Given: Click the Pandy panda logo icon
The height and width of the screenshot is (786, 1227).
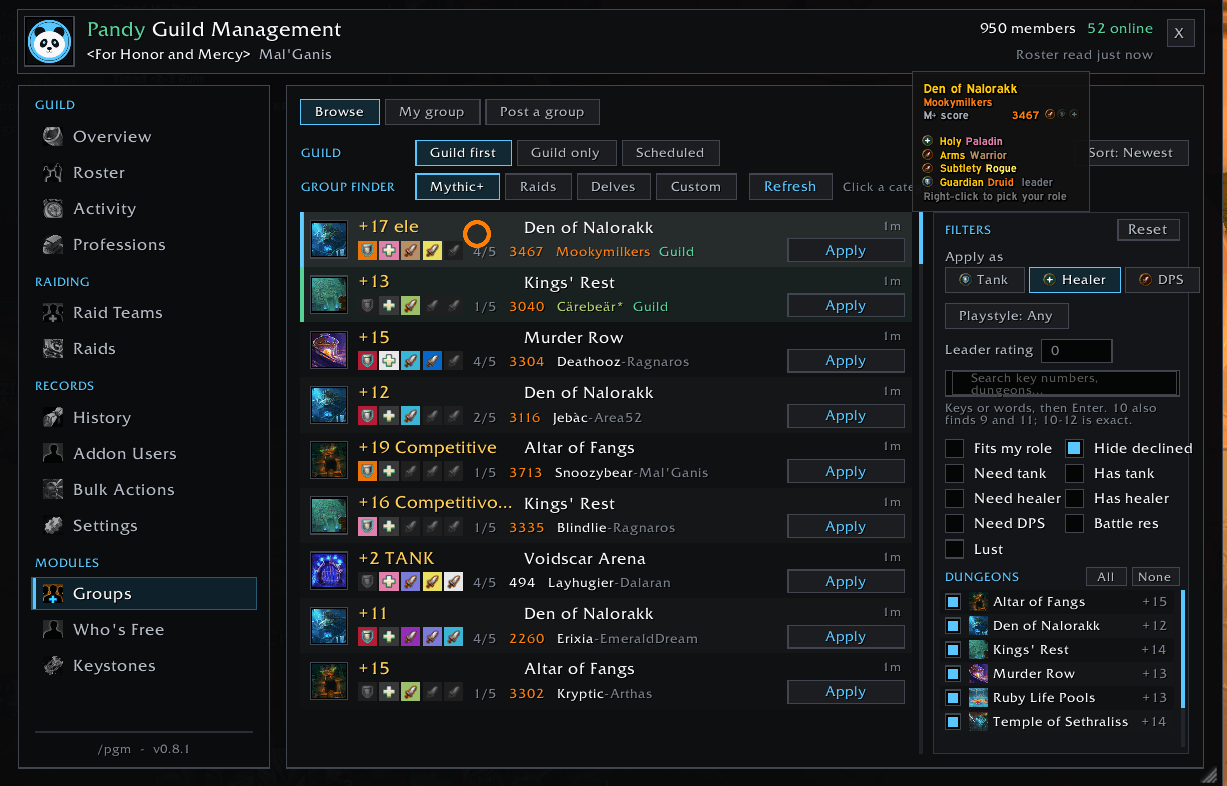Looking at the screenshot, I should click(x=50, y=41).
